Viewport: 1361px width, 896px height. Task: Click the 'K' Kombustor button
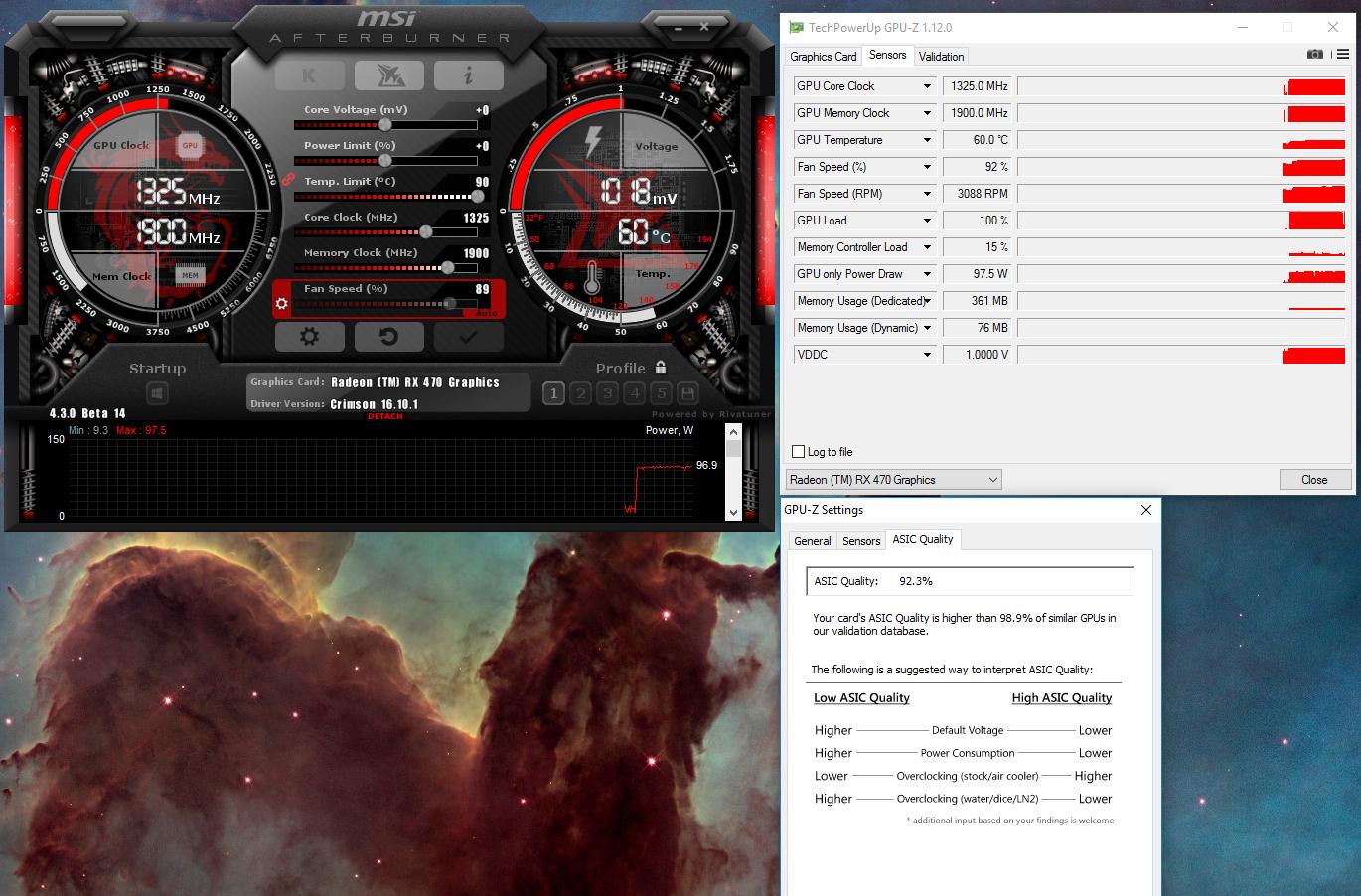point(309,75)
